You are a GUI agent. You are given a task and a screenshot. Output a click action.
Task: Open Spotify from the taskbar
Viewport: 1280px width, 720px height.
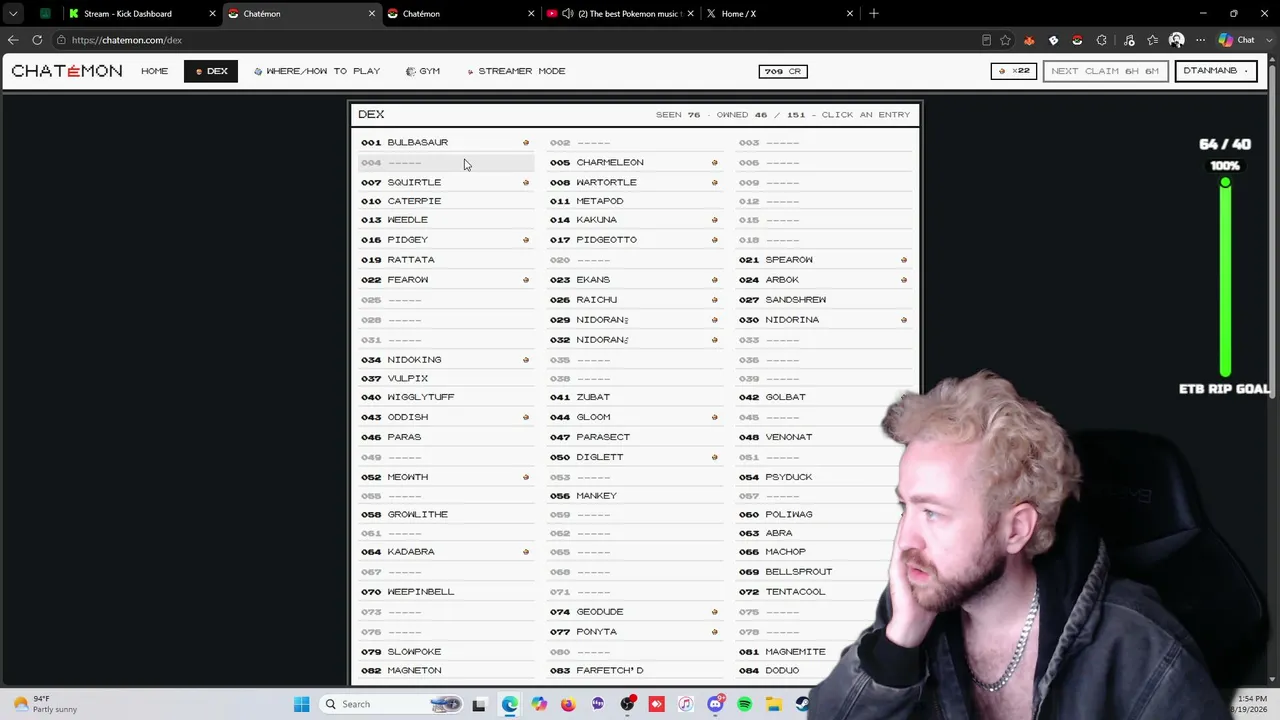click(744, 704)
